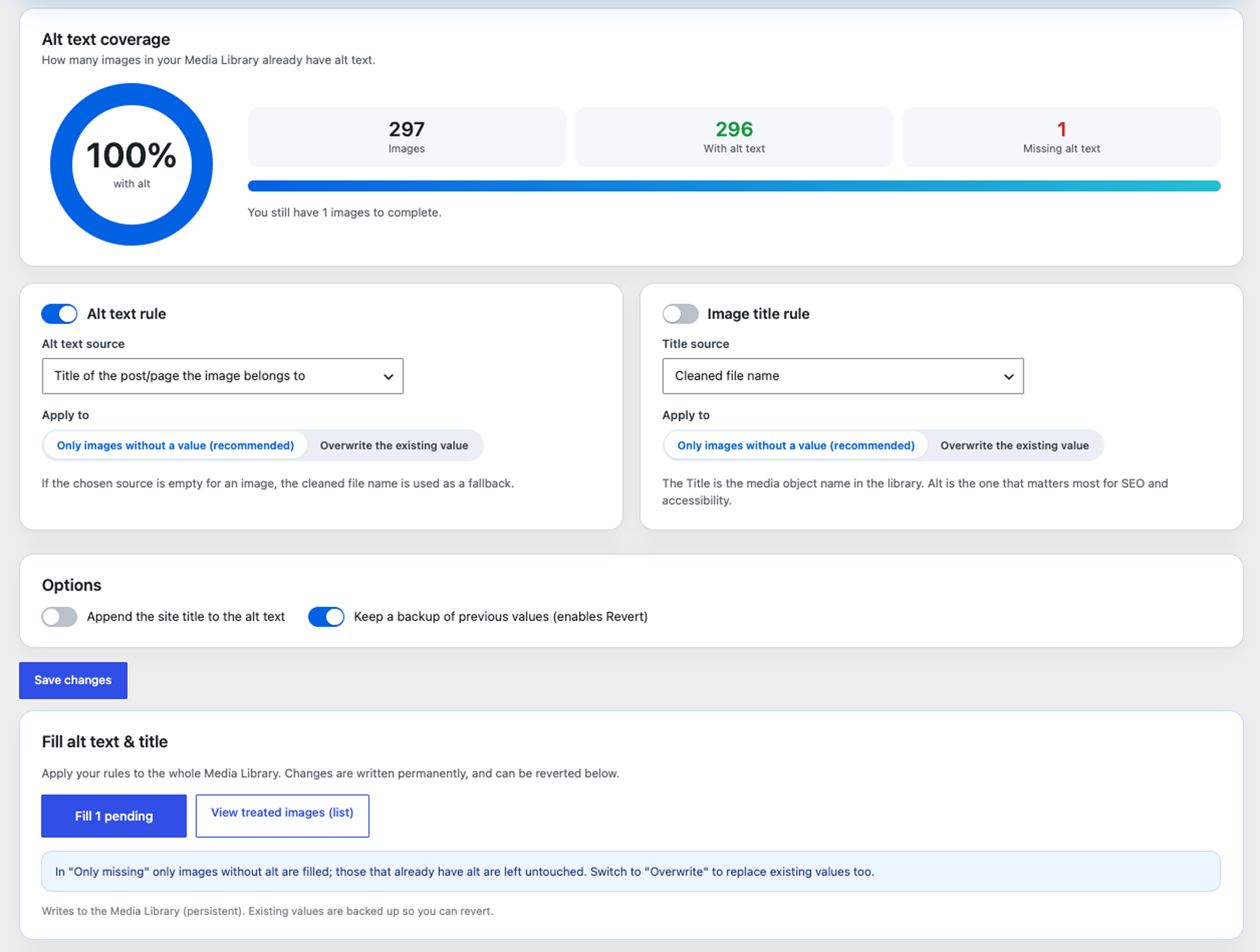Screen dimensions: 1260x952
Task: Click the 1 Missing alt text card
Action: click(1061, 137)
